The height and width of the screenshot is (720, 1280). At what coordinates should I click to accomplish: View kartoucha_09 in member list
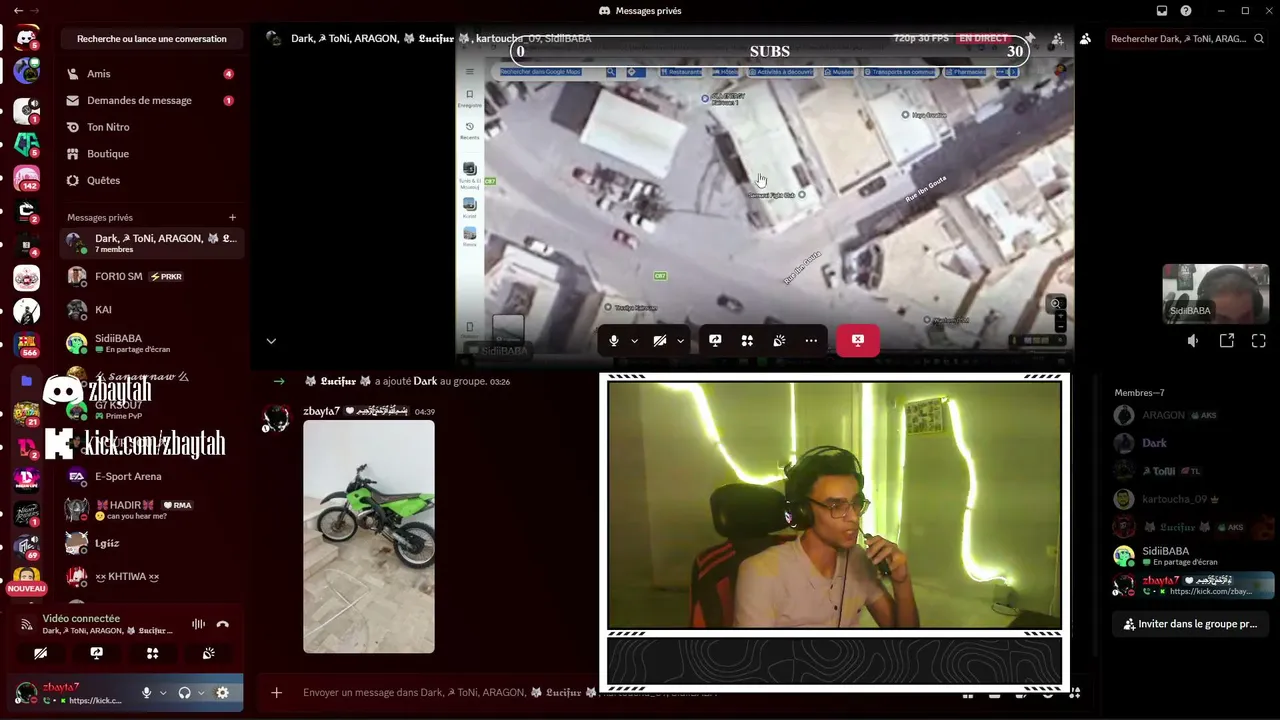1192,499
